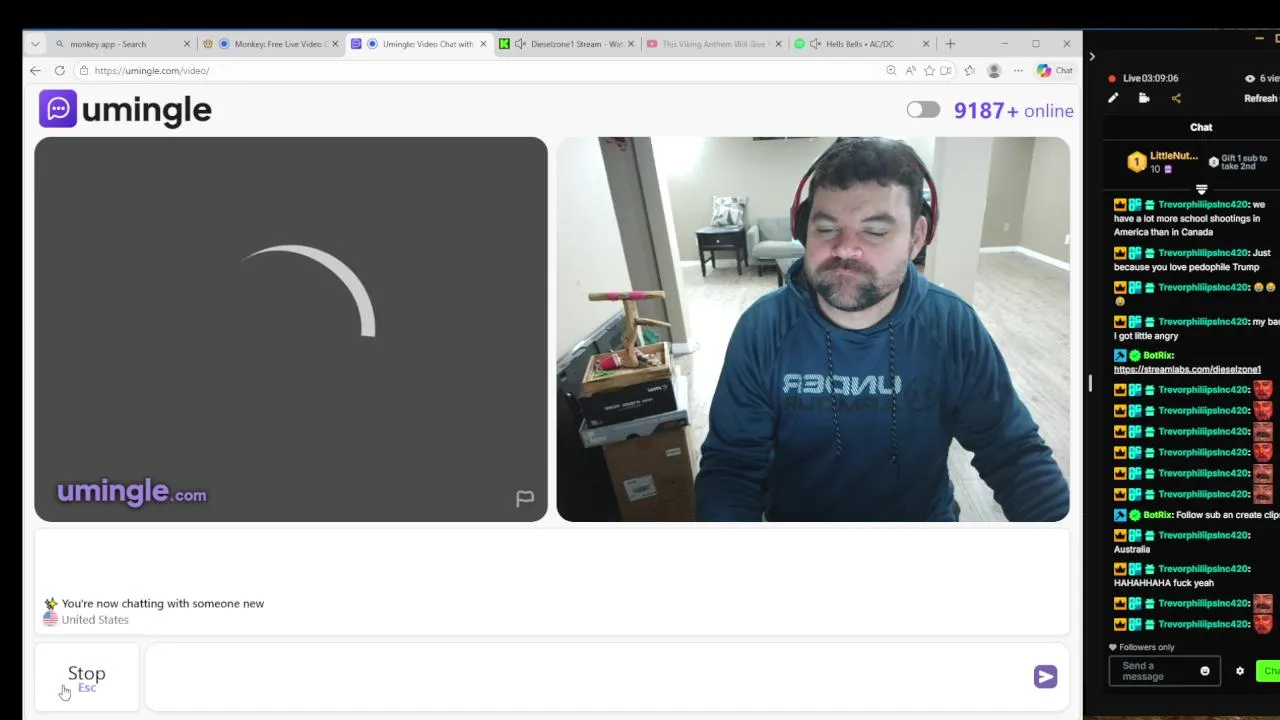Focus the Send a message box in stream chat
Screen dimensions: 1280x720
point(1152,671)
